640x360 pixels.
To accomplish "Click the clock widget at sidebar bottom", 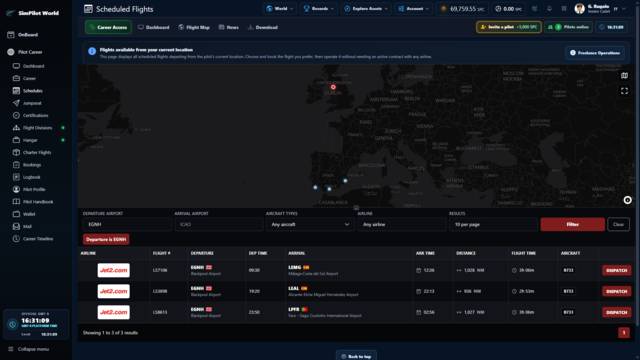I will (x=36, y=324).
